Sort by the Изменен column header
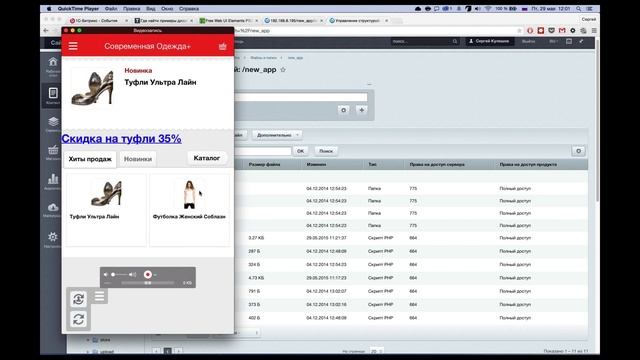The height and width of the screenshot is (360, 640). (x=316, y=164)
